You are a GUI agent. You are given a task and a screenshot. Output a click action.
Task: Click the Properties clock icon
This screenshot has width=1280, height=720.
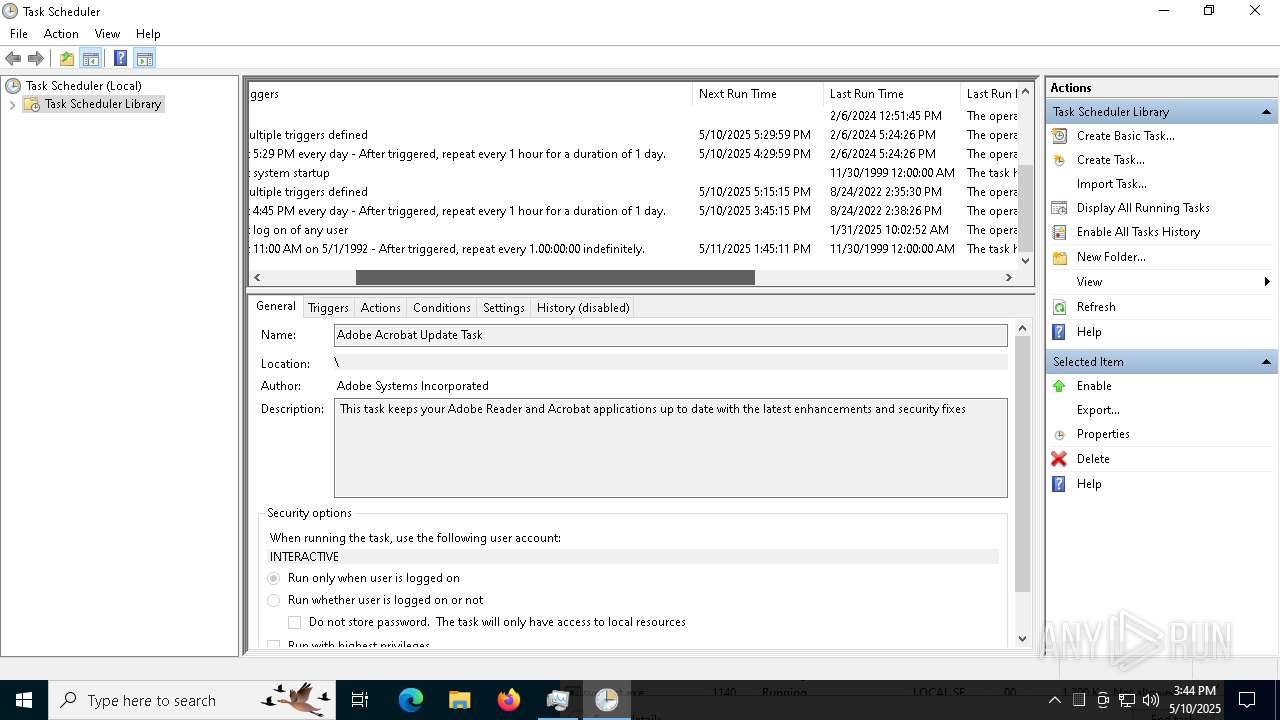tap(1059, 434)
